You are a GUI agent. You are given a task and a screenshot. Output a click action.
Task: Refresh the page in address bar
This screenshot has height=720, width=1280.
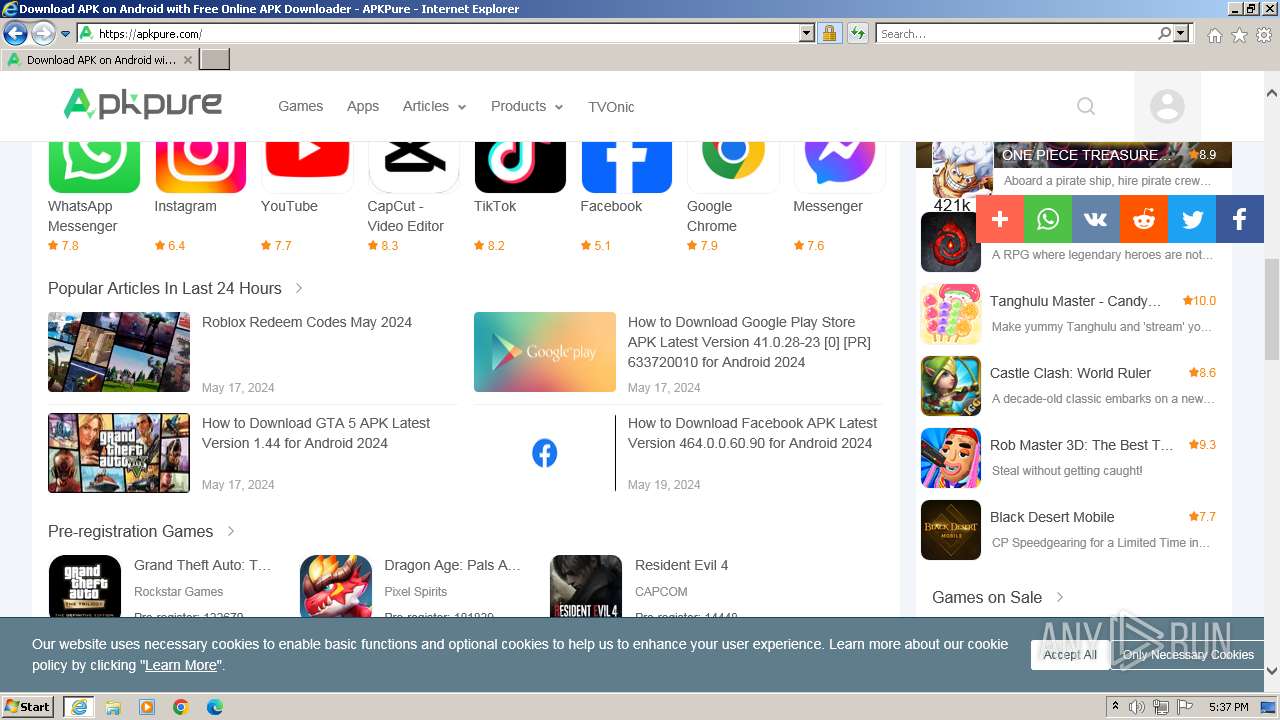click(857, 33)
